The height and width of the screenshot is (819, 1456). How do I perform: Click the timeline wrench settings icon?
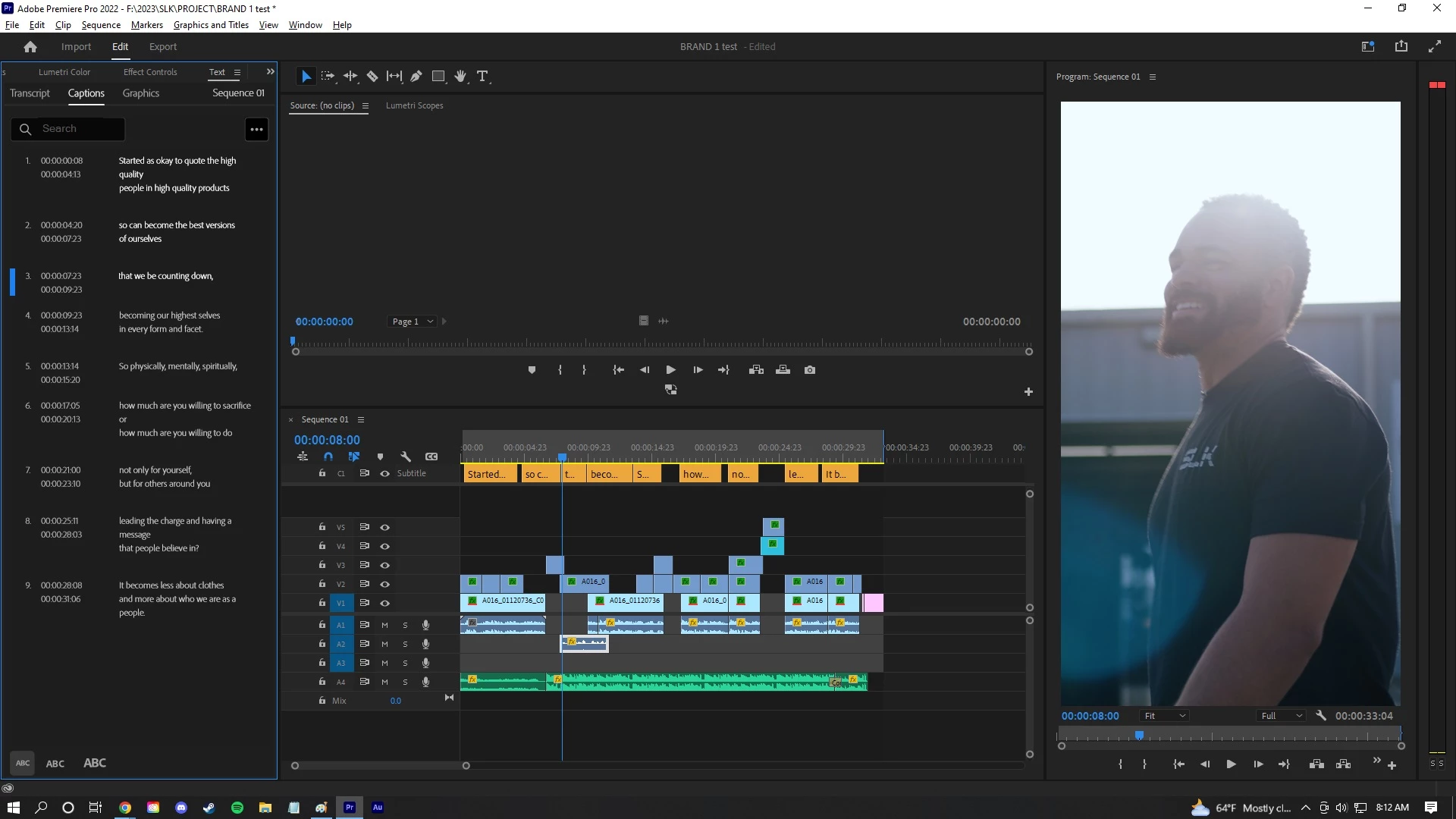406,457
